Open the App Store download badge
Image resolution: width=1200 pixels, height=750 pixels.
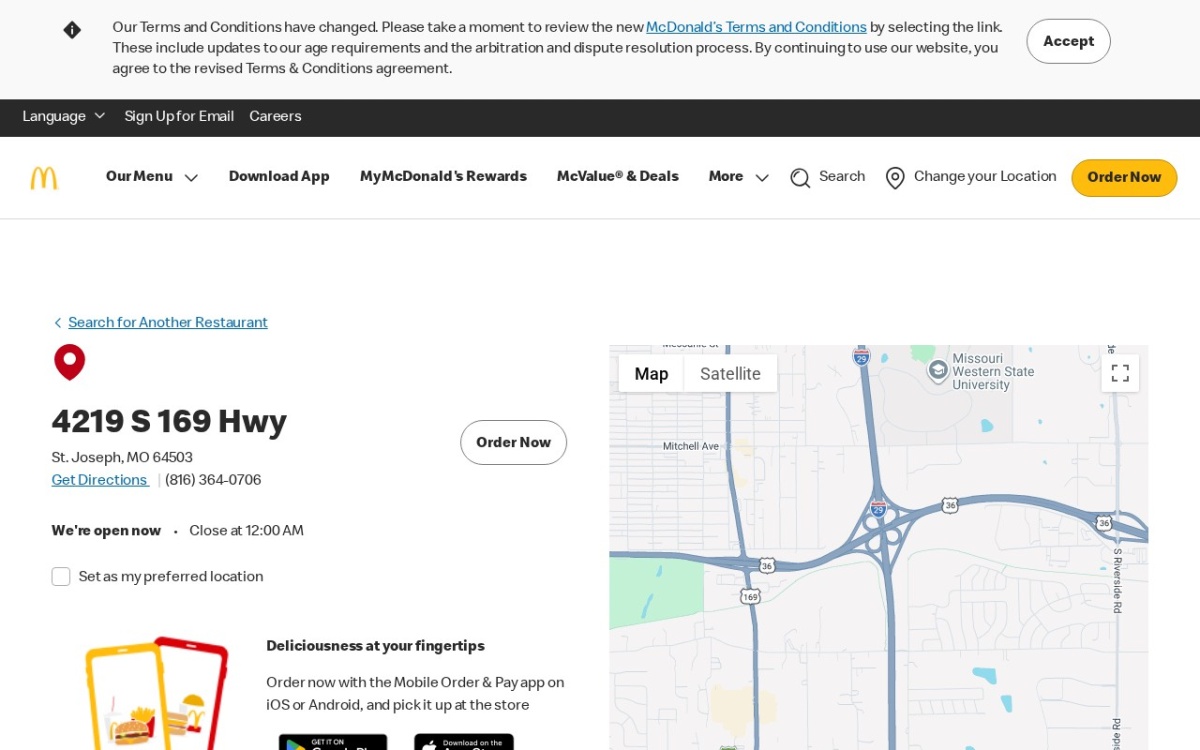click(x=464, y=742)
